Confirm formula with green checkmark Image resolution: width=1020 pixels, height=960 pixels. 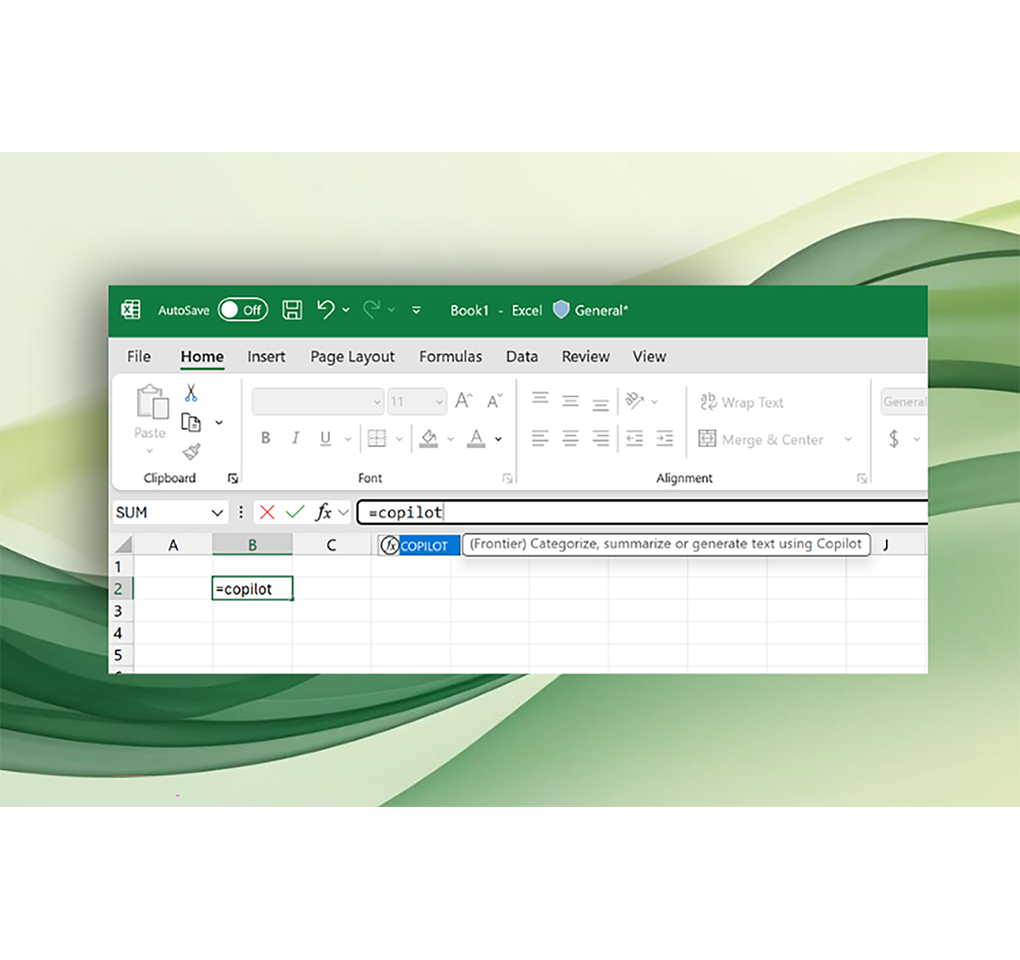(295, 513)
